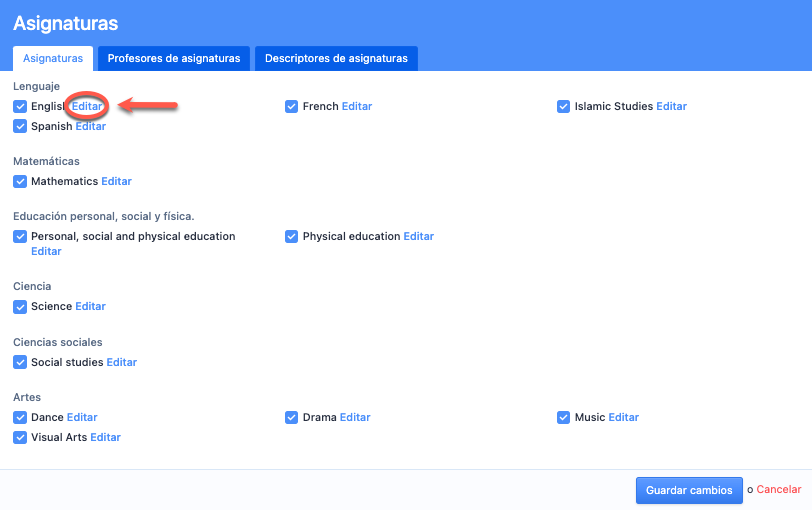
Task: Toggle the Physical education checkbox
Action: click(292, 237)
